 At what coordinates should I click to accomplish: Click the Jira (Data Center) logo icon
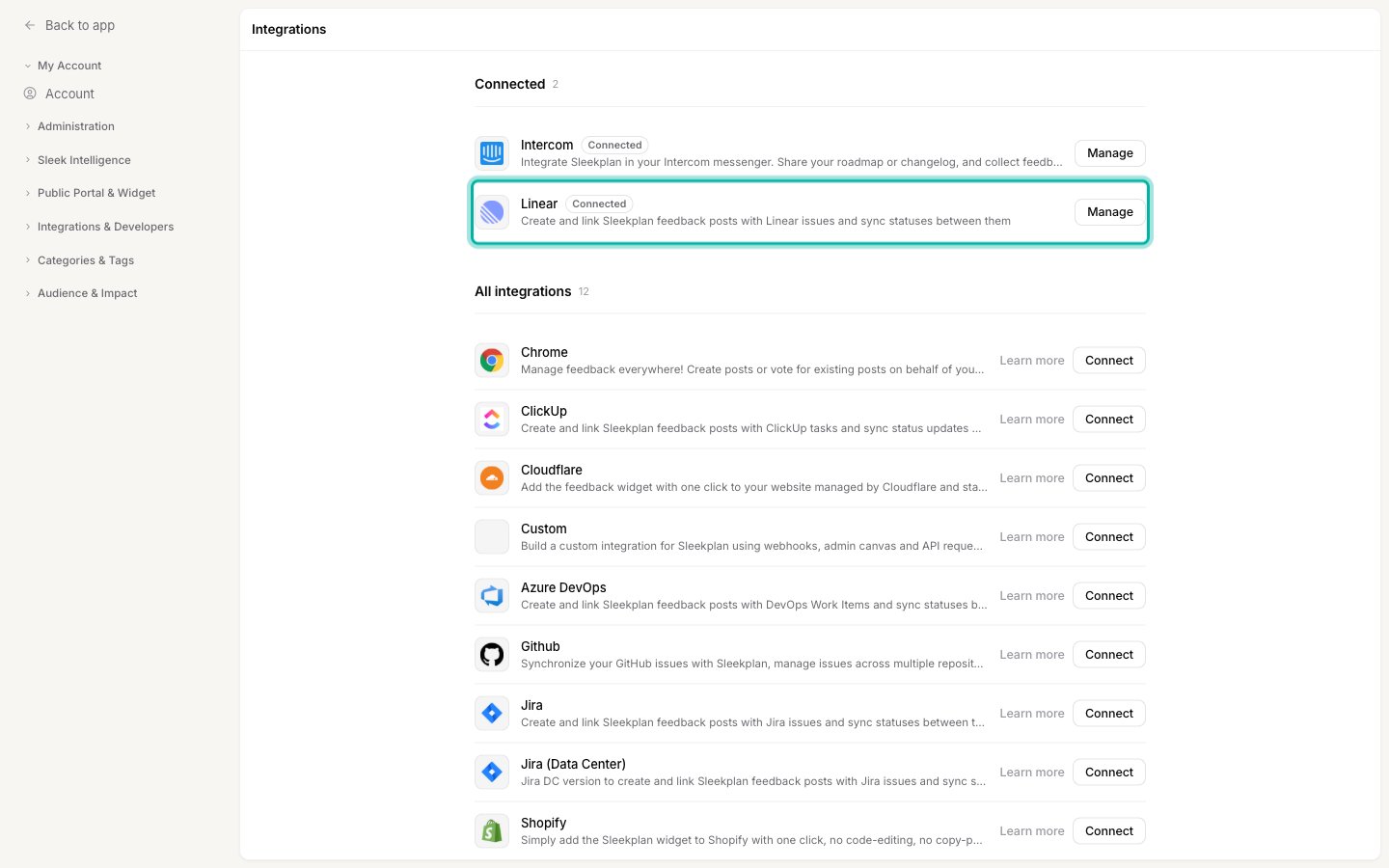click(492, 773)
